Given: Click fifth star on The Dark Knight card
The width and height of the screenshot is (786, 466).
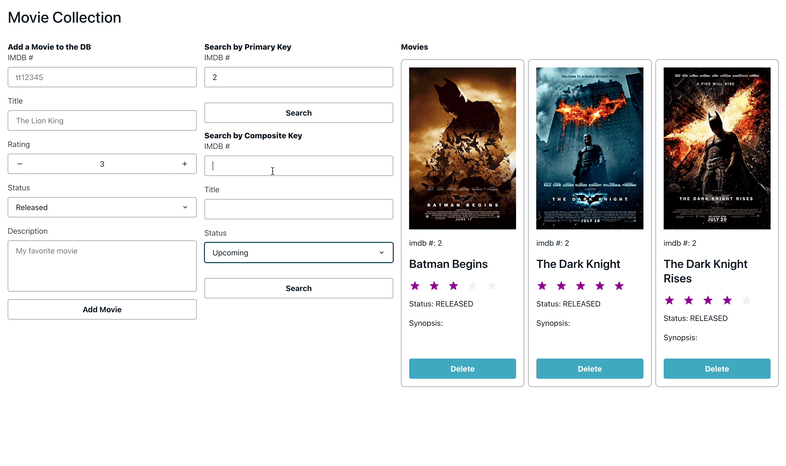Looking at the screenshot, I should coord(619,286).
